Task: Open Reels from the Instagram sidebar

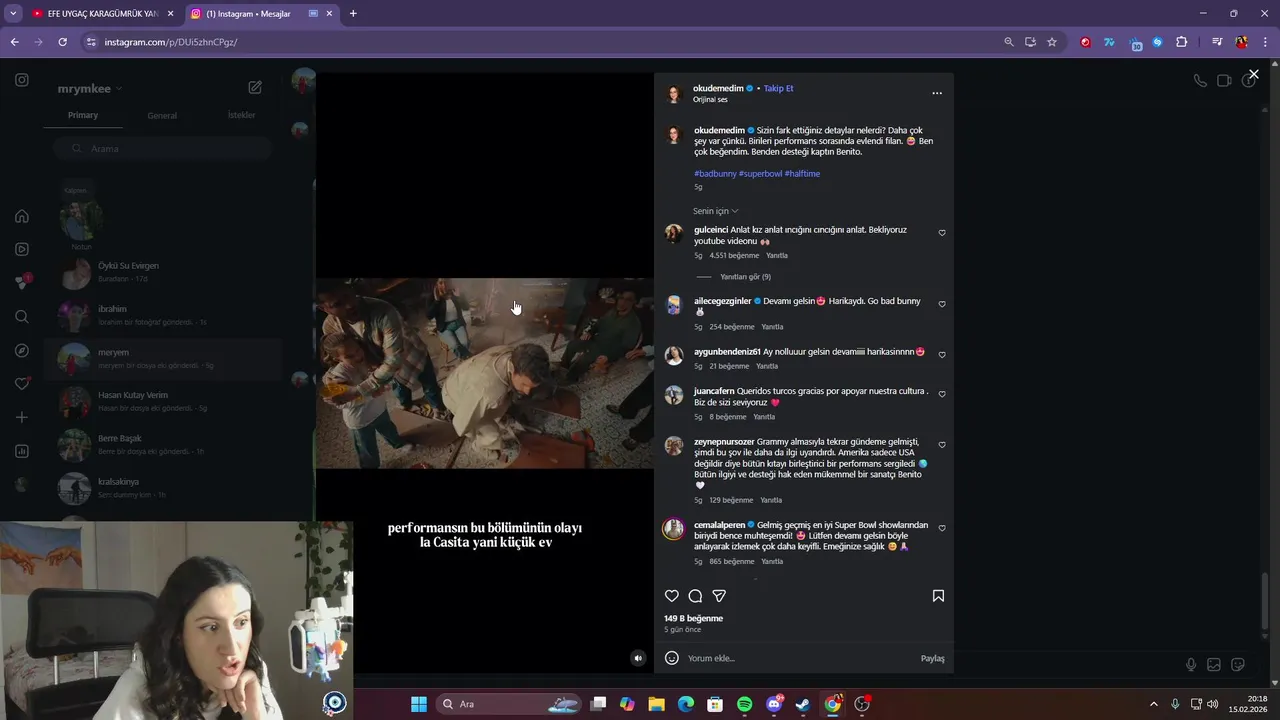Action: tap(22, 249)
